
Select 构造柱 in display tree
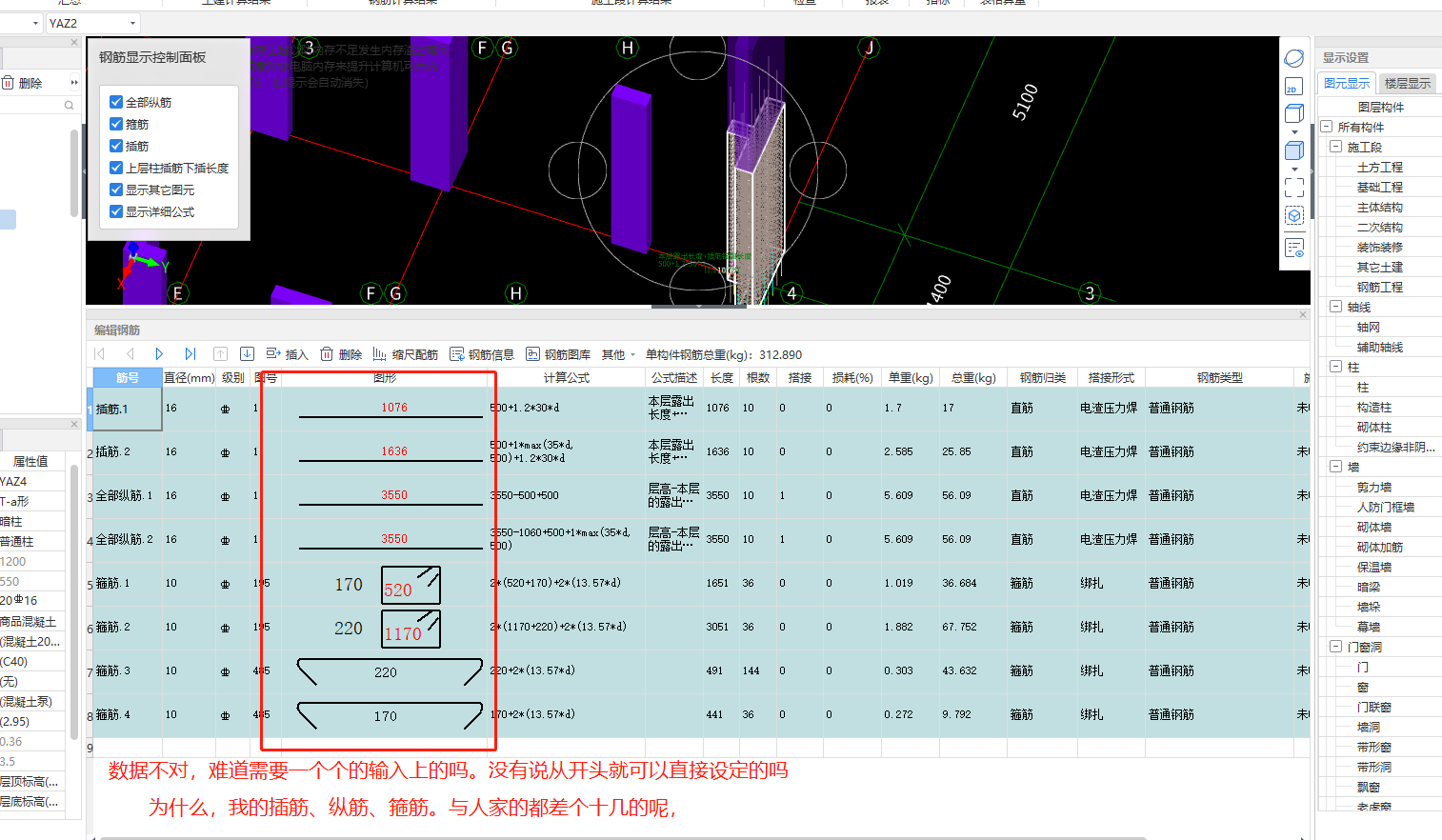pos(1374,407)
